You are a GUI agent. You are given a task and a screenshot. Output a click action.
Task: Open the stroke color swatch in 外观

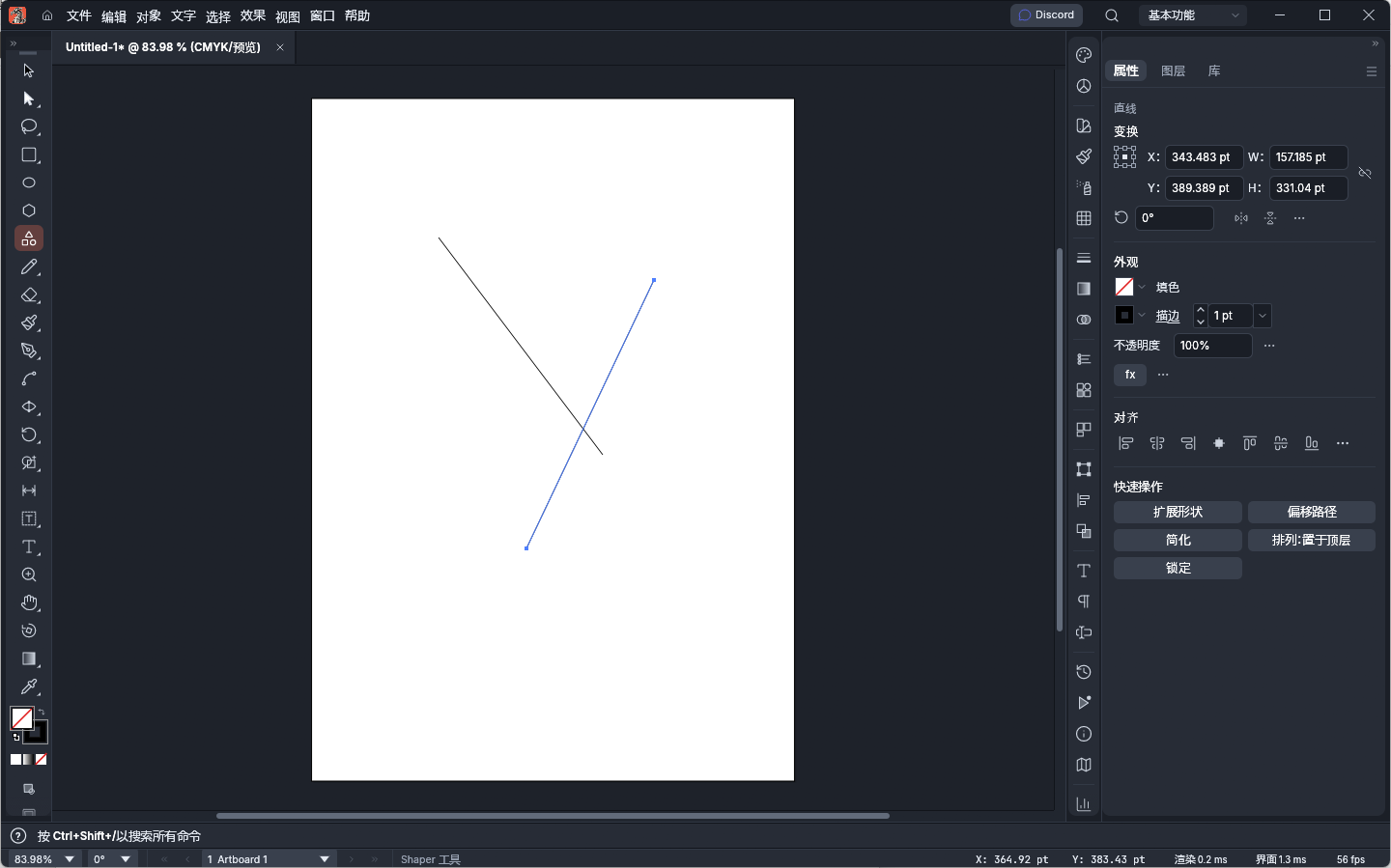tap(1124, 316)
